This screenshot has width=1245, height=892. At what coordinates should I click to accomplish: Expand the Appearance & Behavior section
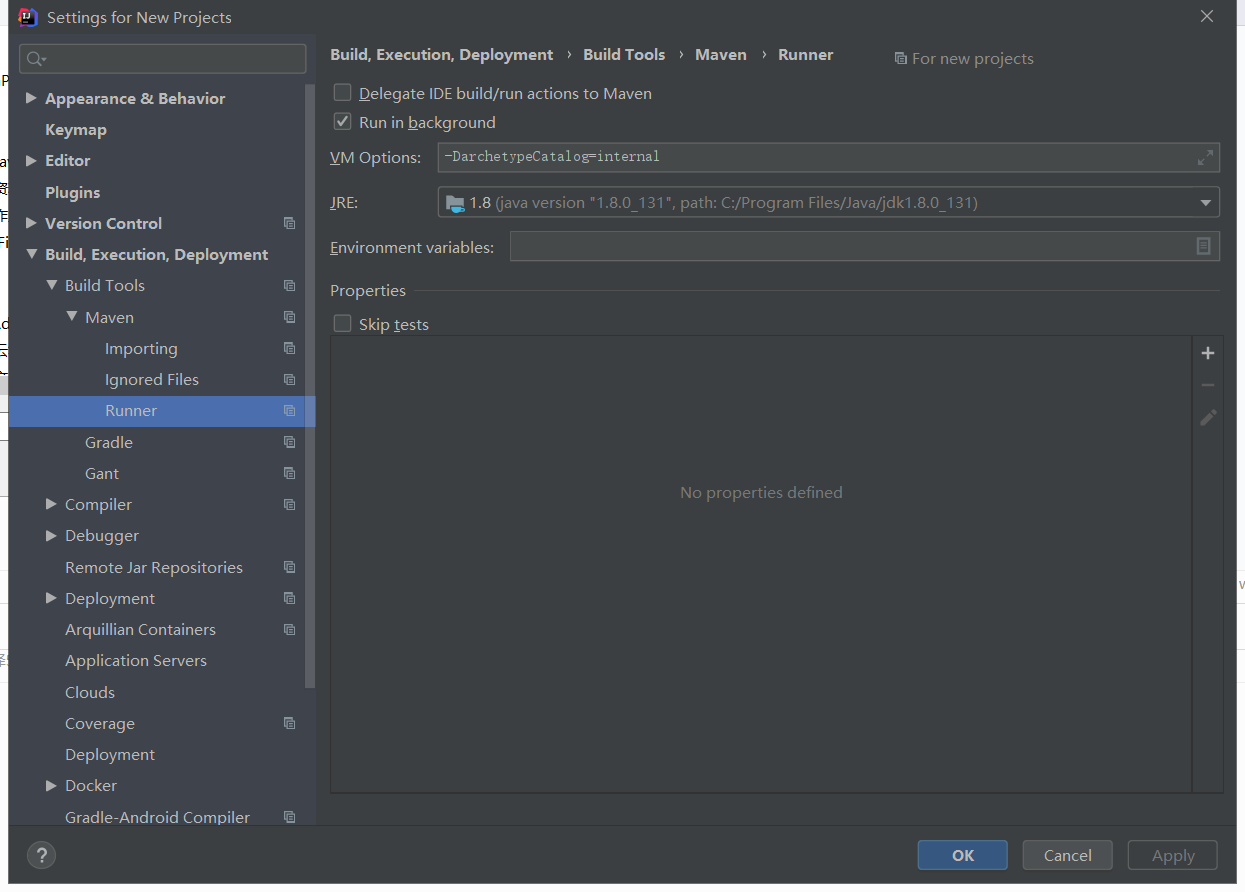[x=31, y=98]
